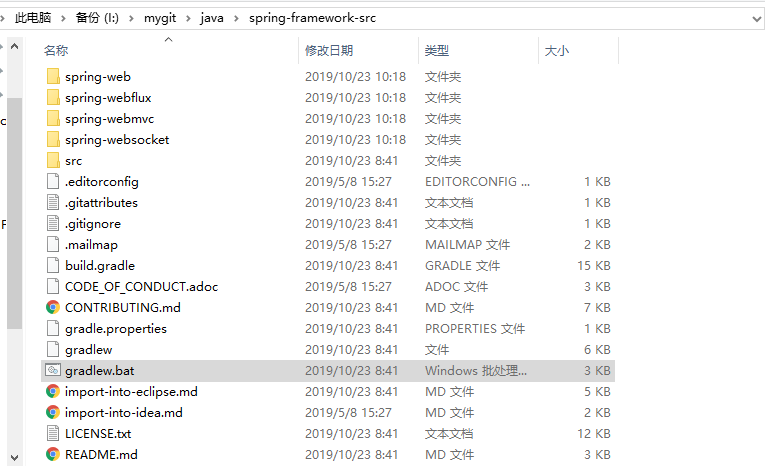Click spring-framework-src in the address bar
Image resolution: width=765 pixels, height=466 pixels.
click(312, 18)
